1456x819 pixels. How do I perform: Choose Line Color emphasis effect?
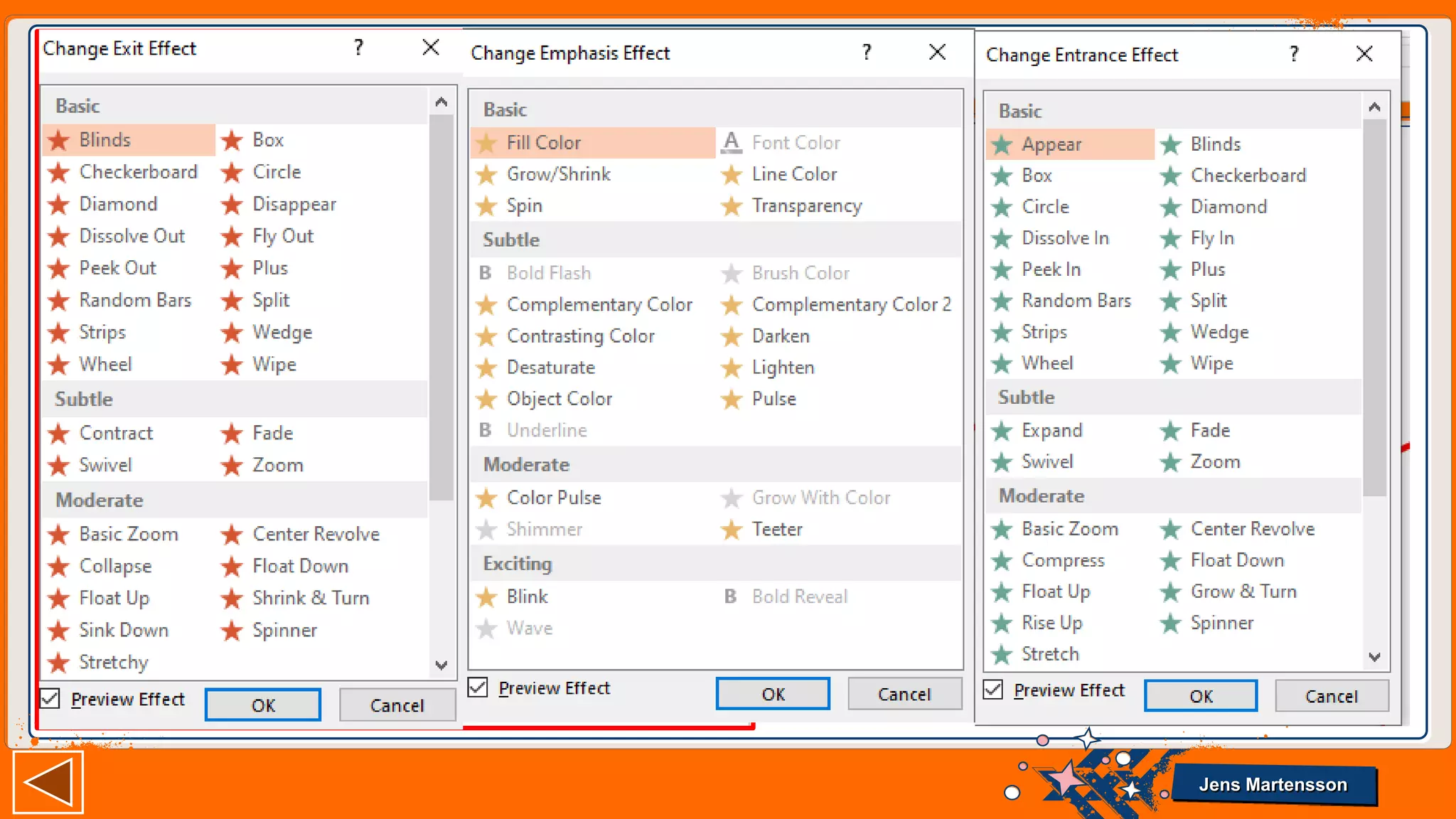click(794, 174)
